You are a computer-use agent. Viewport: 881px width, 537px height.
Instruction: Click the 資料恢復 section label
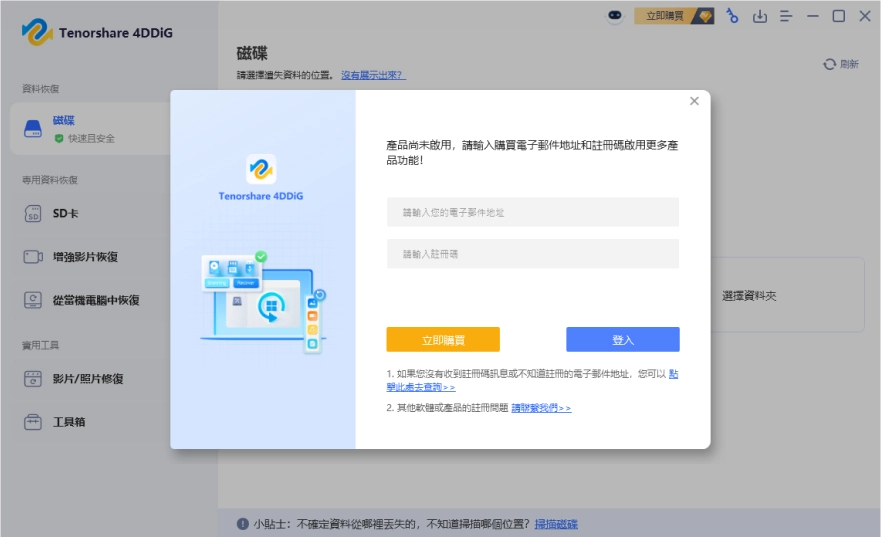click(40, 89)
